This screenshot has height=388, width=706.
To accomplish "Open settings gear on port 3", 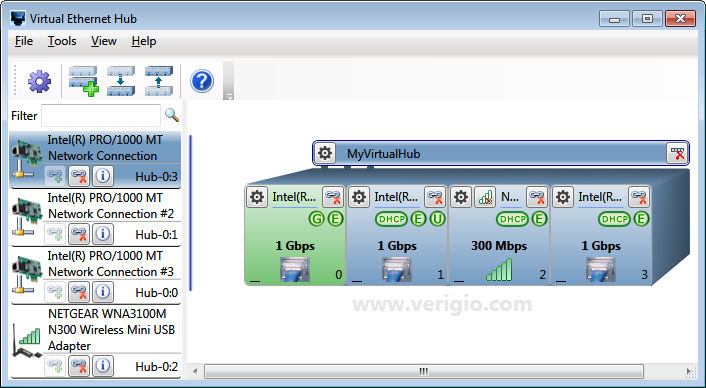I will [563, 197].
